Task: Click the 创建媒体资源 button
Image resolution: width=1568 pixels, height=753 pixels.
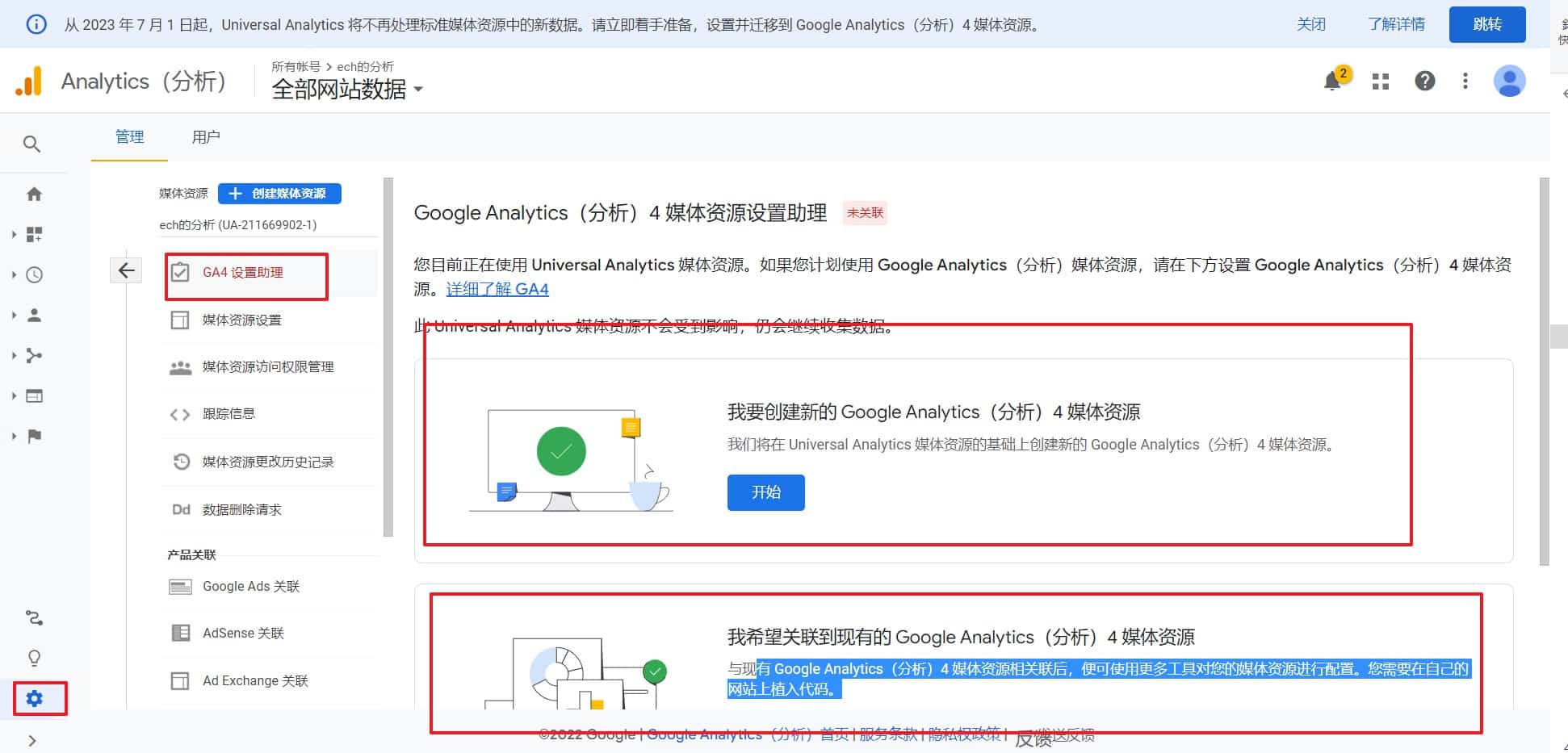Action: pos(279,194)
